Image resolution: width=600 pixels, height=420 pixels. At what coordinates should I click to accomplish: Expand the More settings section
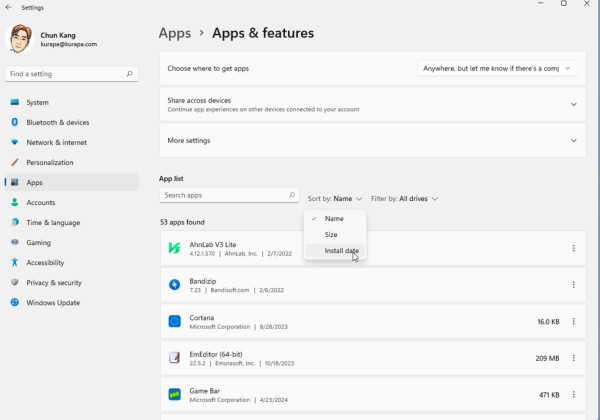tap(372, 140)
